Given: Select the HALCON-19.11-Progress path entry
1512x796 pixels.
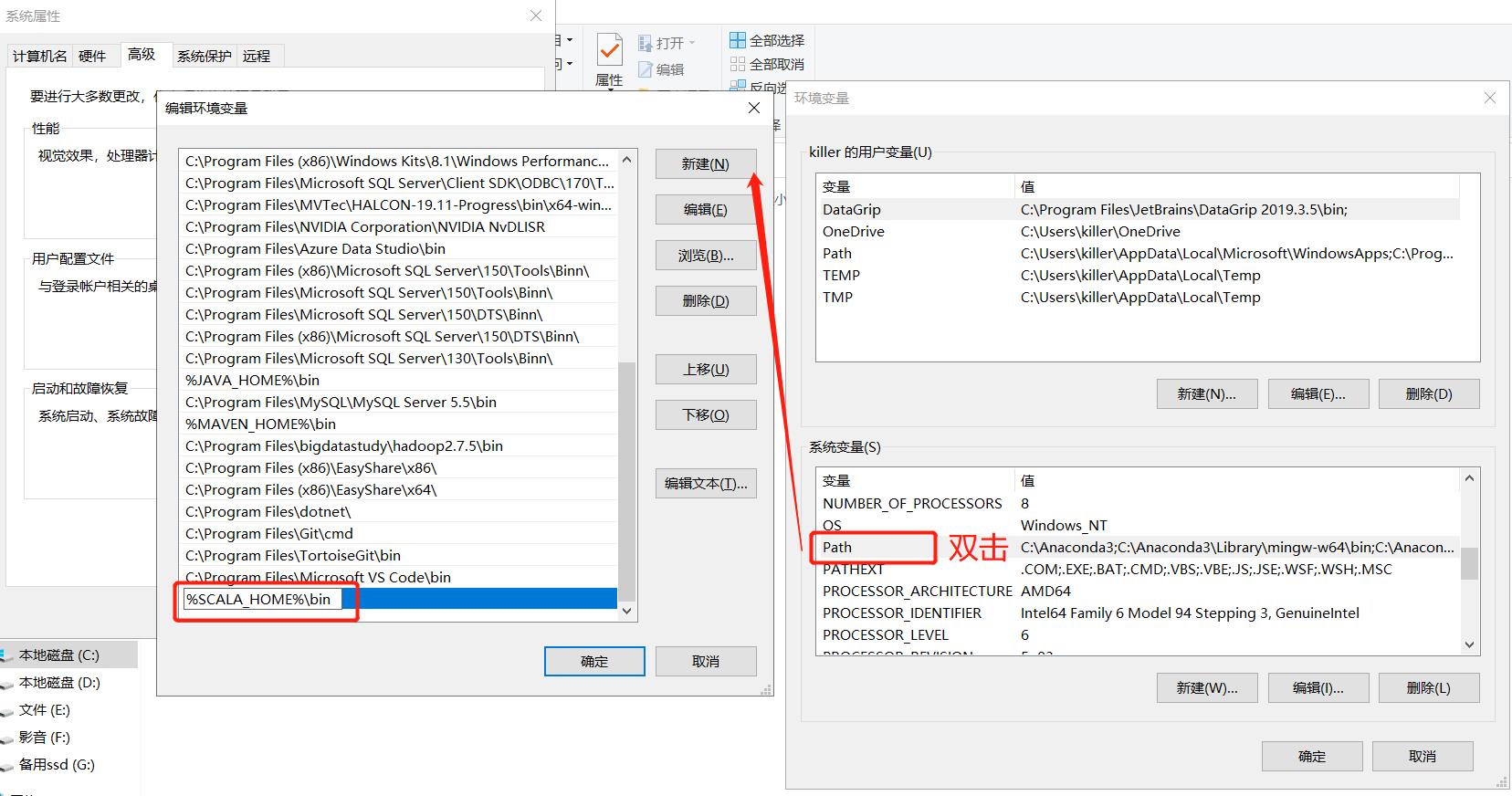Looking at the screenshot, I should (399, 205).
